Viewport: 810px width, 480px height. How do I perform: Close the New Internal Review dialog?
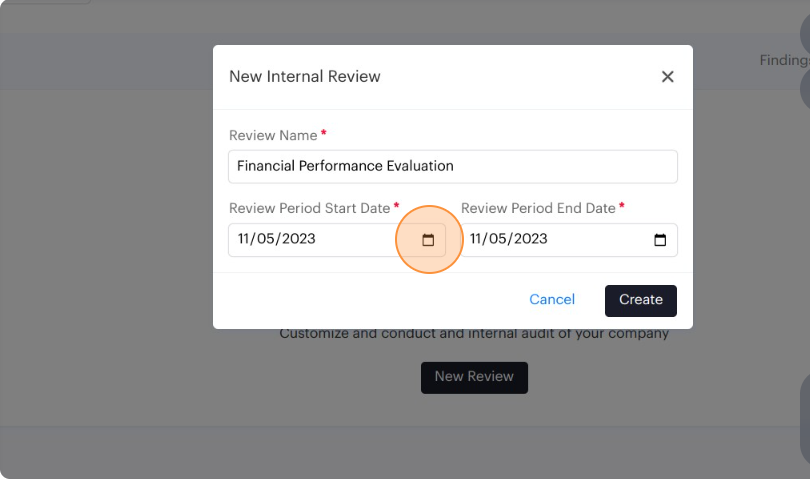(x=668, y=77)
